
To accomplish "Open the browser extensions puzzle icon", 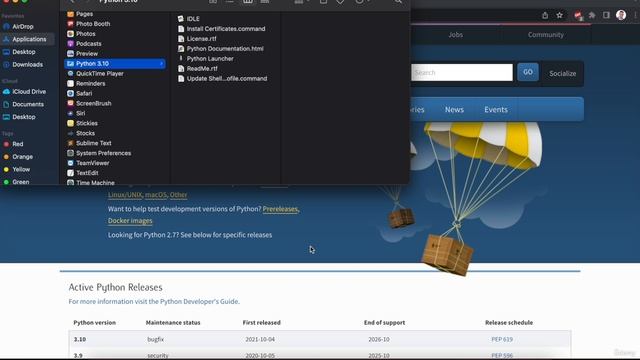I will click(x=592, y=16).
